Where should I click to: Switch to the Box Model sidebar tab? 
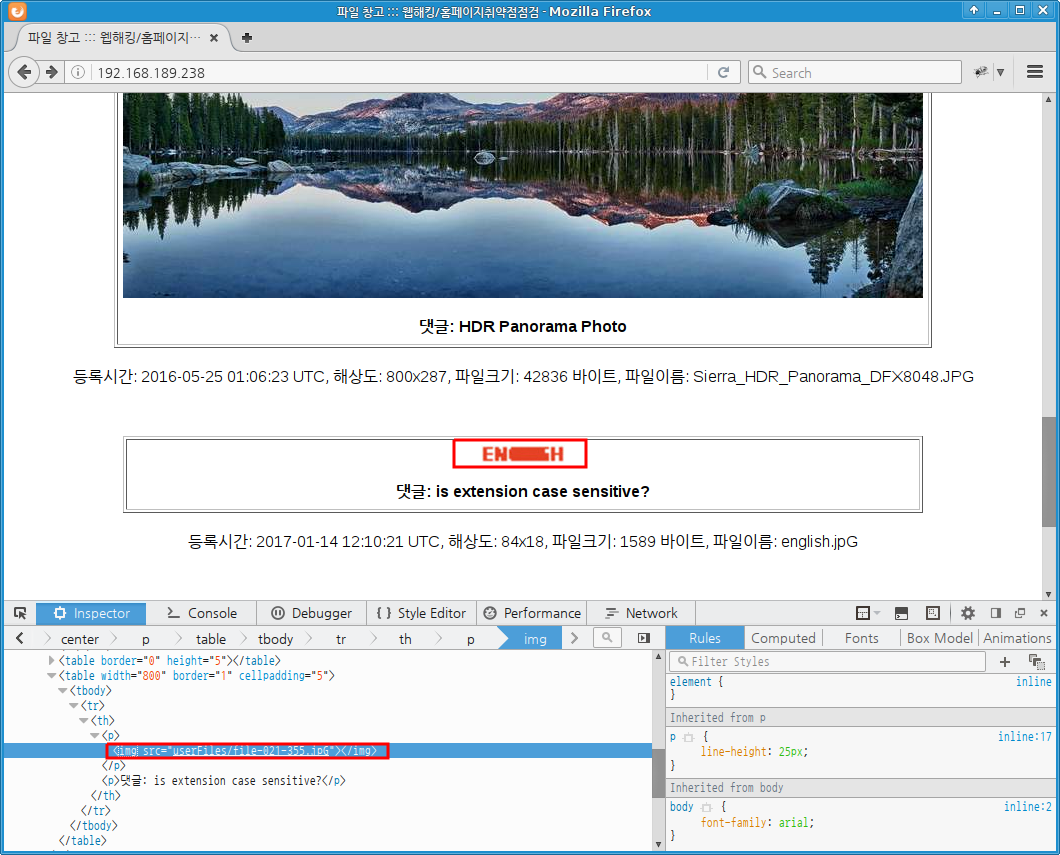[939, 638]
